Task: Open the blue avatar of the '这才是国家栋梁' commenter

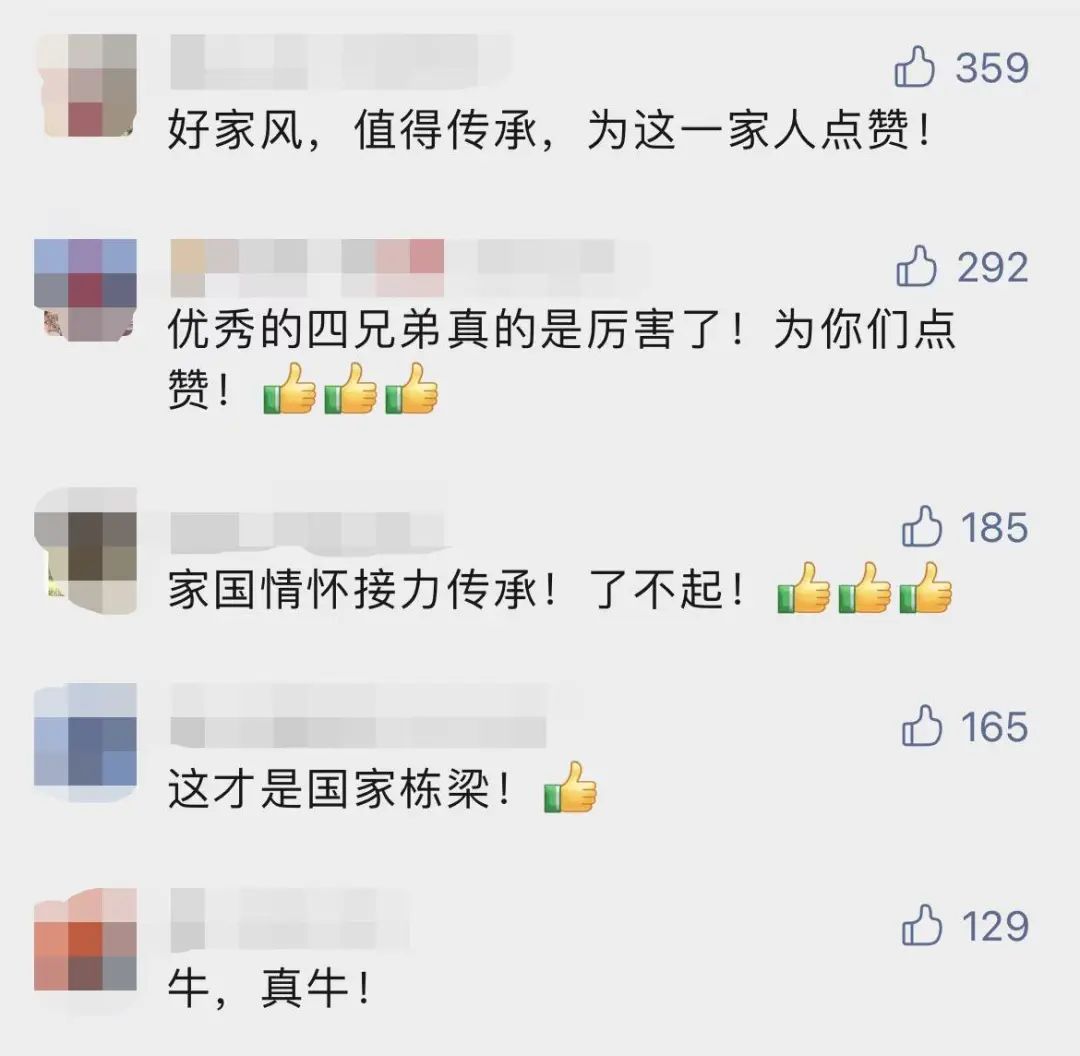Action: pyautogui.click(x=86, y=743)
